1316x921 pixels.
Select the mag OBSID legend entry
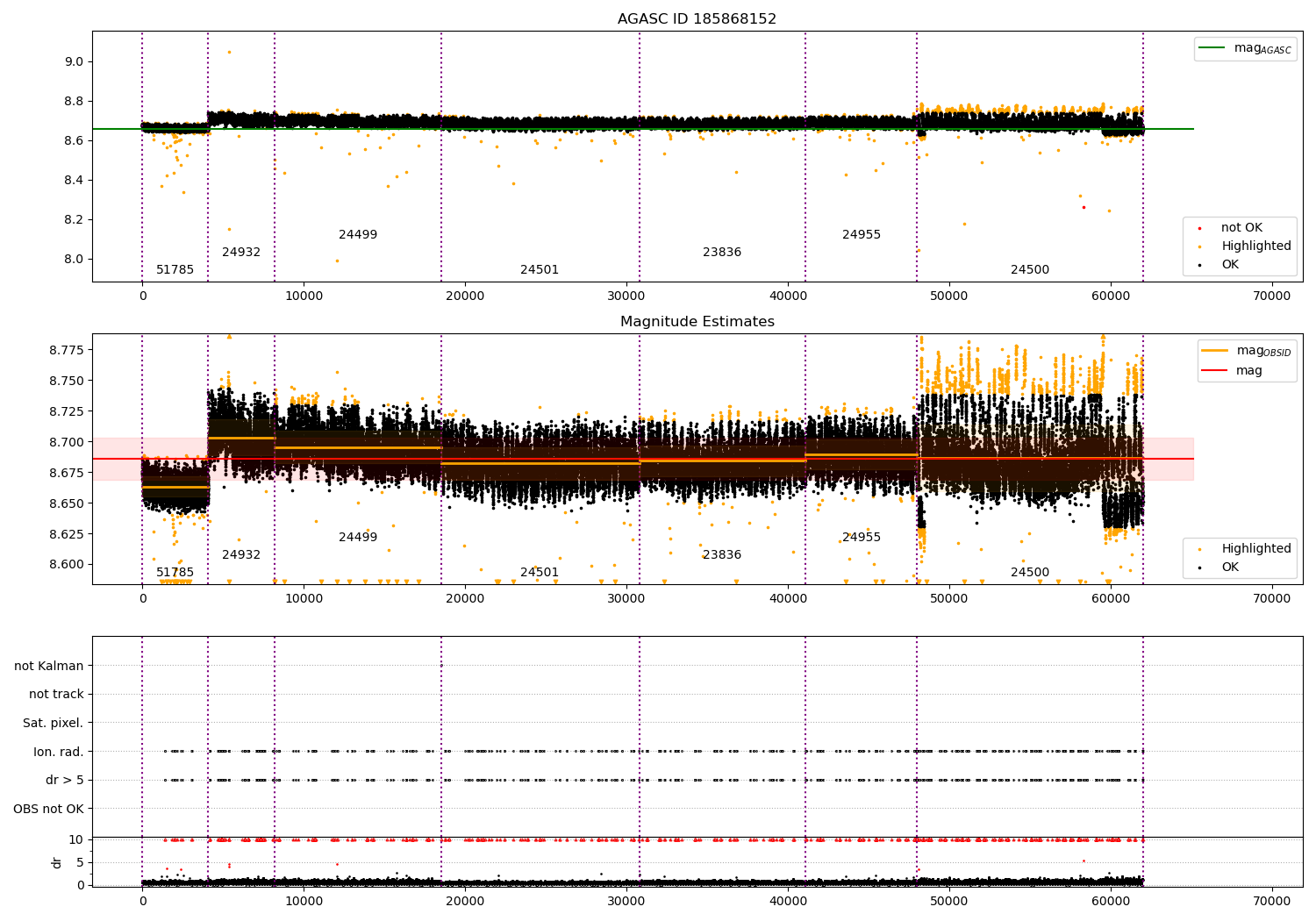(1247, 351)
